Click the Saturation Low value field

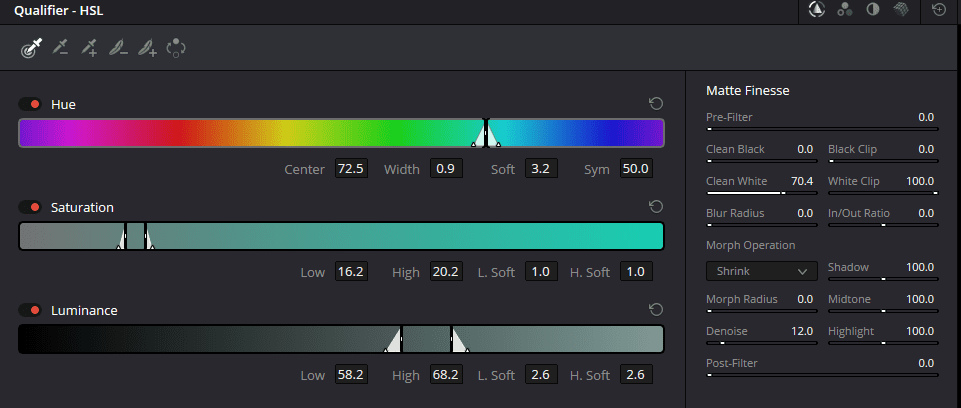click(351, 271)
